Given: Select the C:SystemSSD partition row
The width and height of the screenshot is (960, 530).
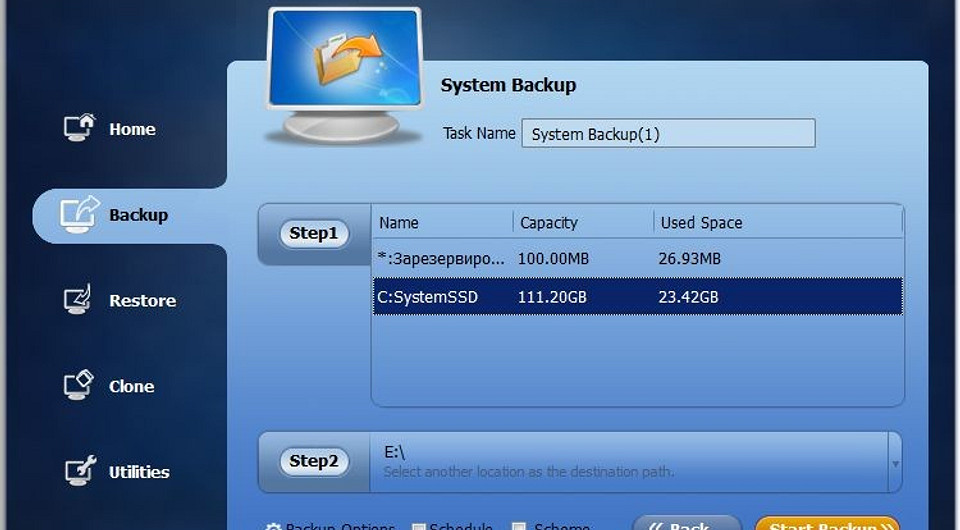Looking at the screenshot, I should (637, 297).
